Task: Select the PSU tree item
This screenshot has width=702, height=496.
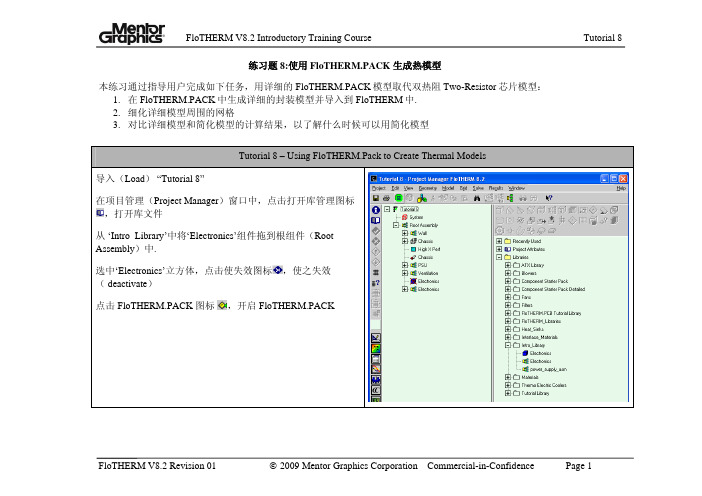Action: coord(423,265)
